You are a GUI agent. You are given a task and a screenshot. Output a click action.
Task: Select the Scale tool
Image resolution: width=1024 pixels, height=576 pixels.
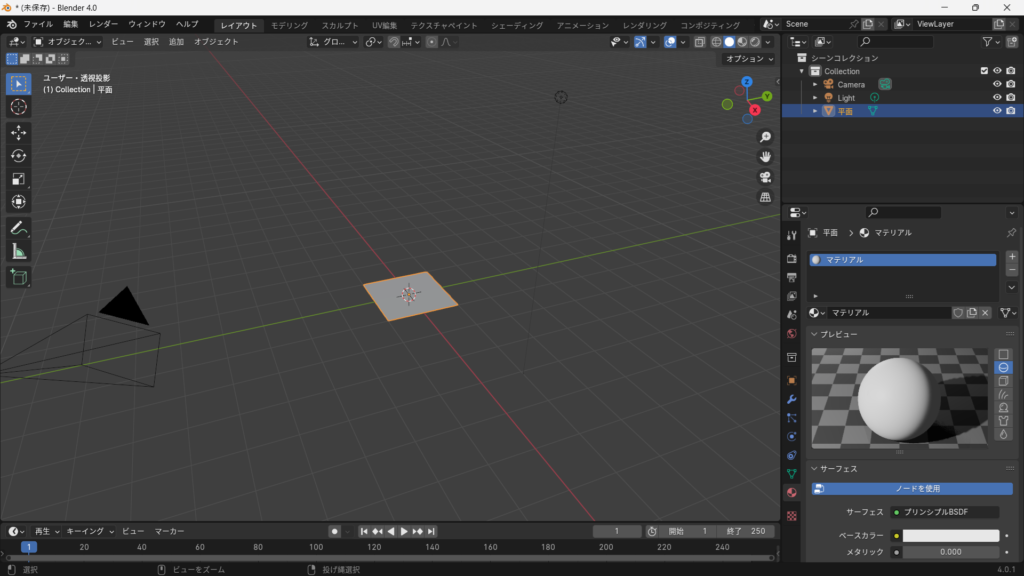pyautogui.click(x=19, y=179)
